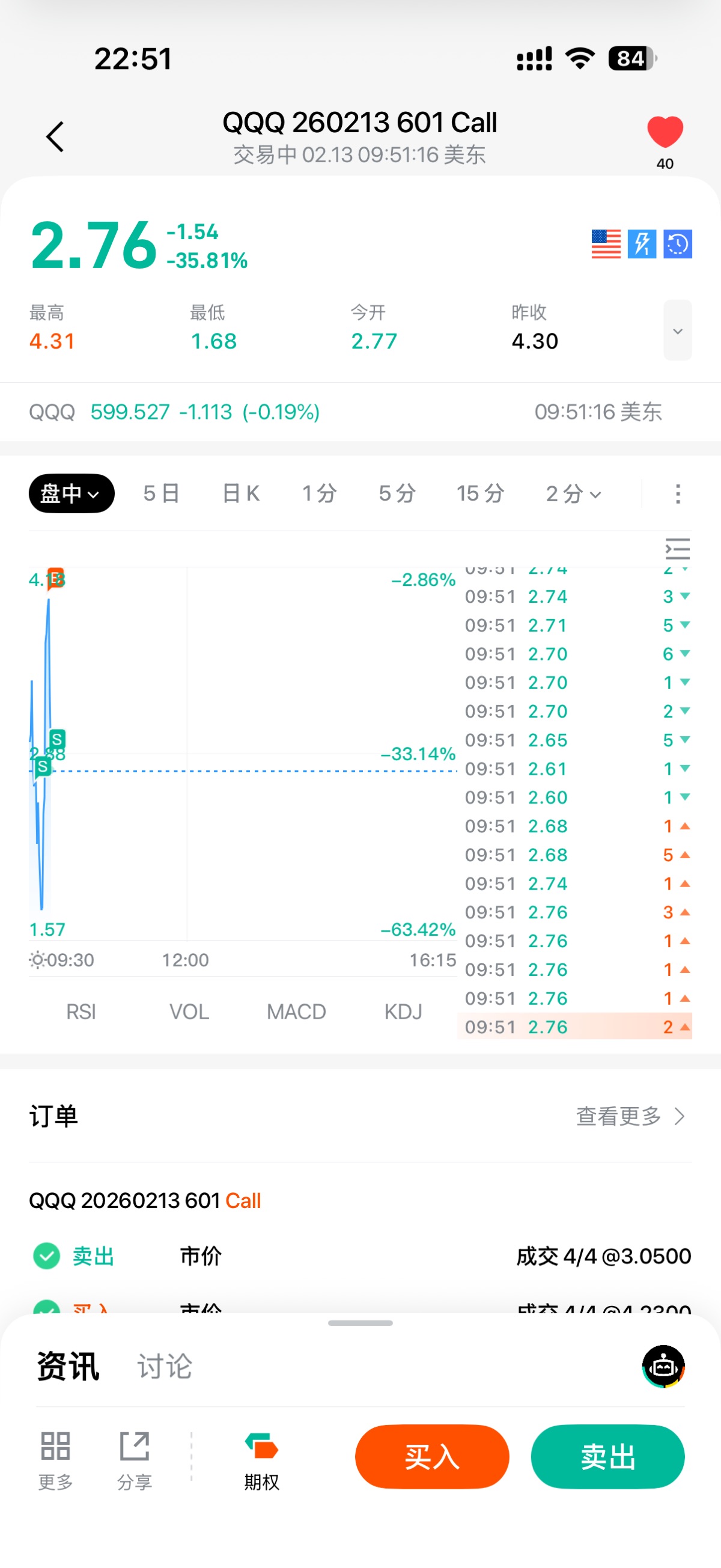This screenshot has height=1568, width=721.
Task: Switch chart to 日K tab
Action: [241, 493]
